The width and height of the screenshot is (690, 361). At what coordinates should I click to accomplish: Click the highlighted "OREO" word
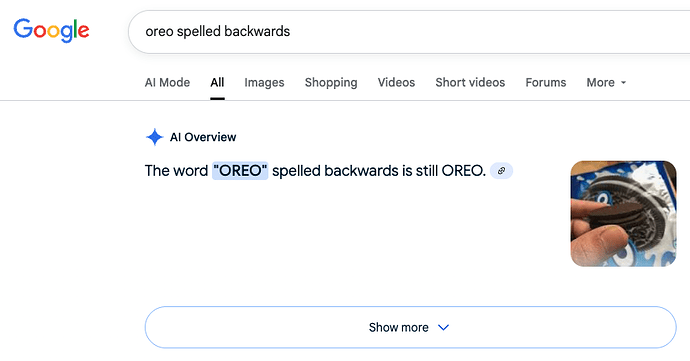[240, 171]
